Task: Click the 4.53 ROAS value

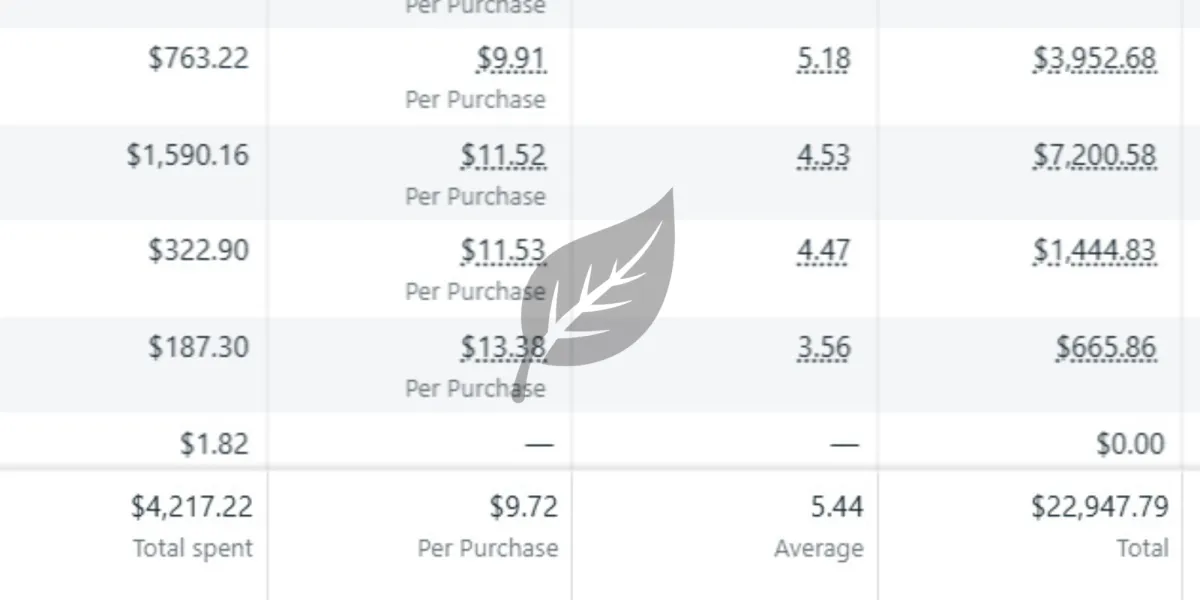Action: (x=824, y=156)
